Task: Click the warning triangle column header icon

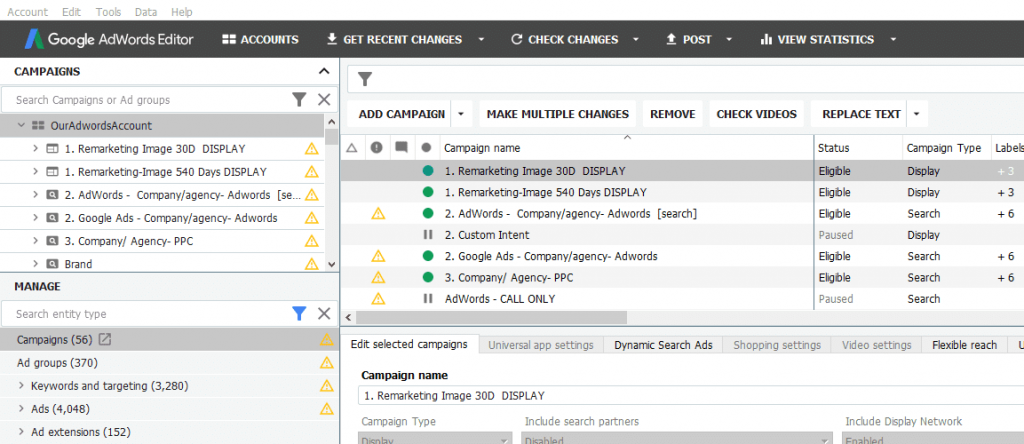Action: coord(352,147)
